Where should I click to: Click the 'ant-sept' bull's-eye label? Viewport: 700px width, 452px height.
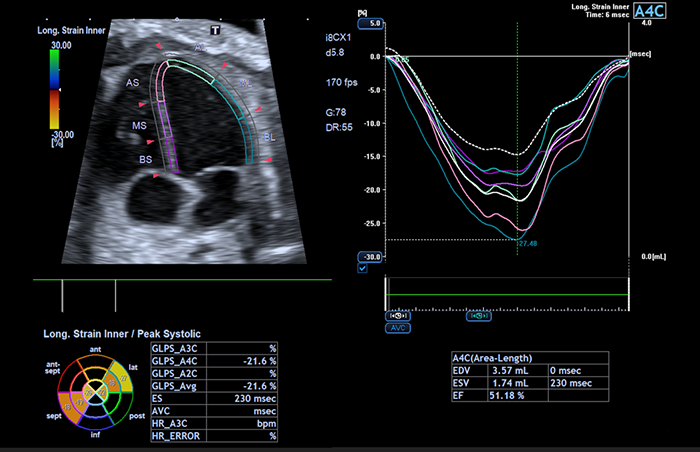pyautogui.click(x=53, y=367)
